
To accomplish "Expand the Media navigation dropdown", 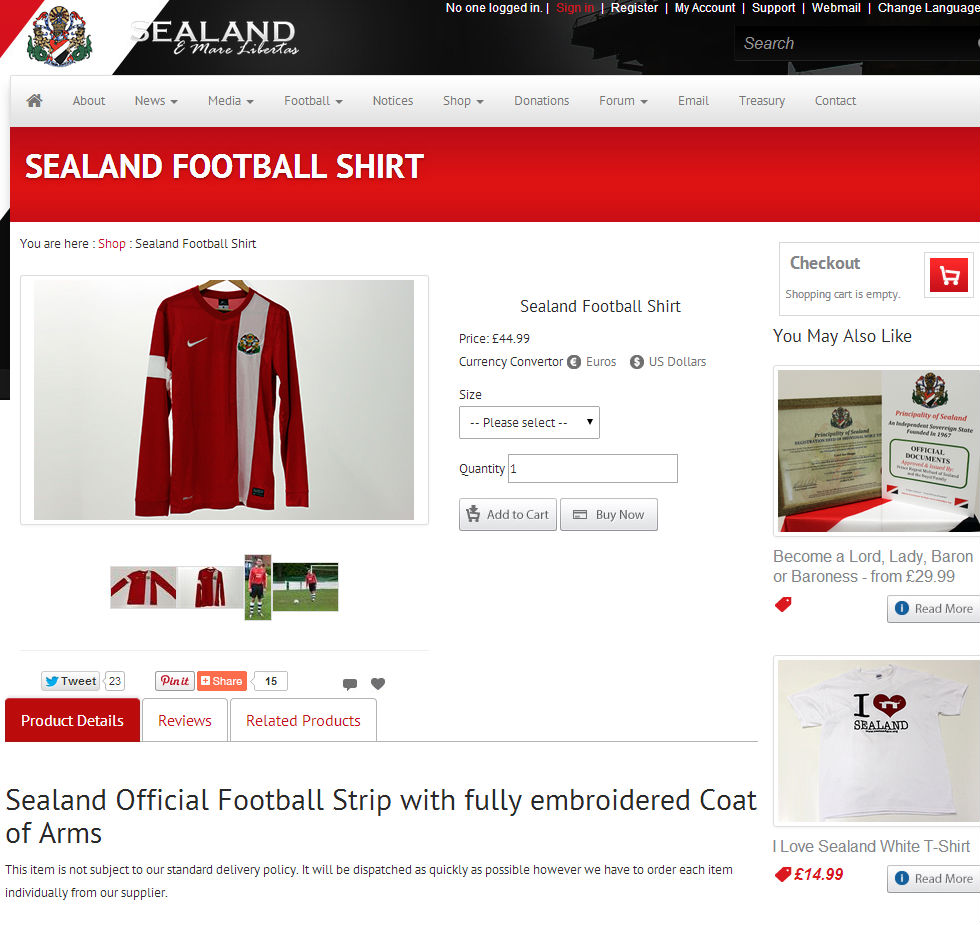I will coord(231,101).
